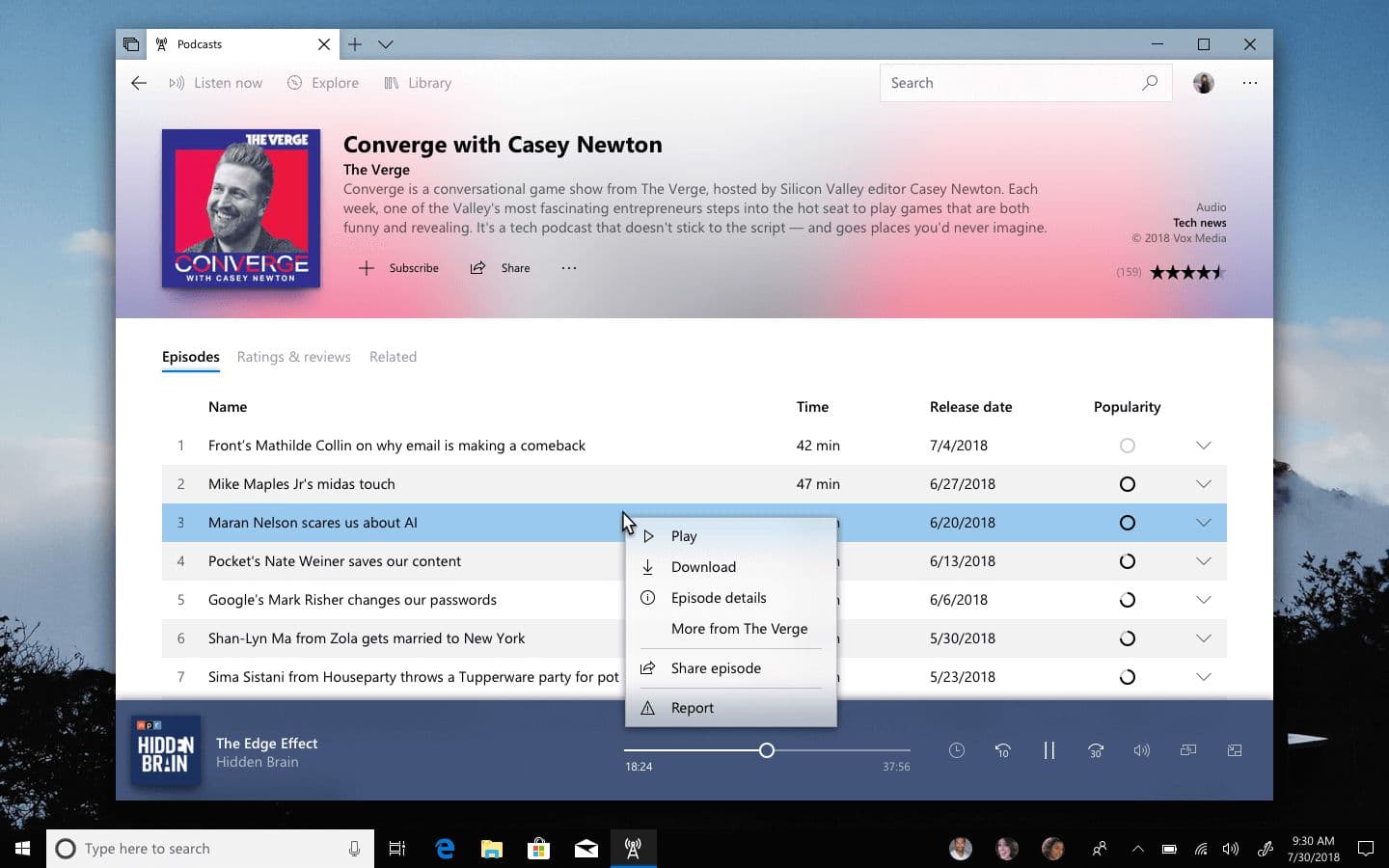
Task: Click the taskbar Type here to search box
Action: coord(210,849)
